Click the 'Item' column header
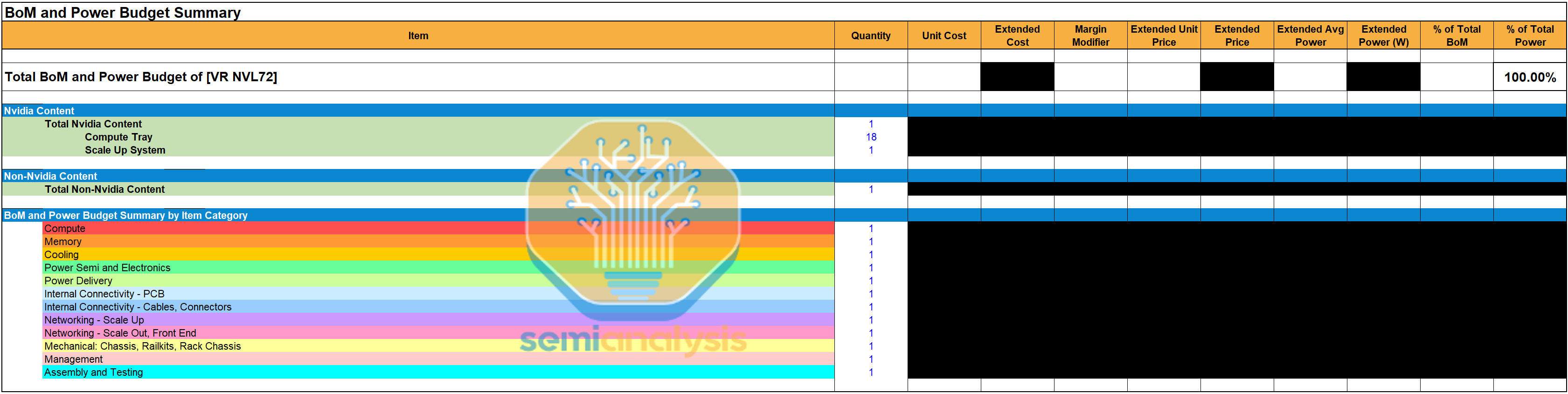1568x394 pixels. coord(418,35)
